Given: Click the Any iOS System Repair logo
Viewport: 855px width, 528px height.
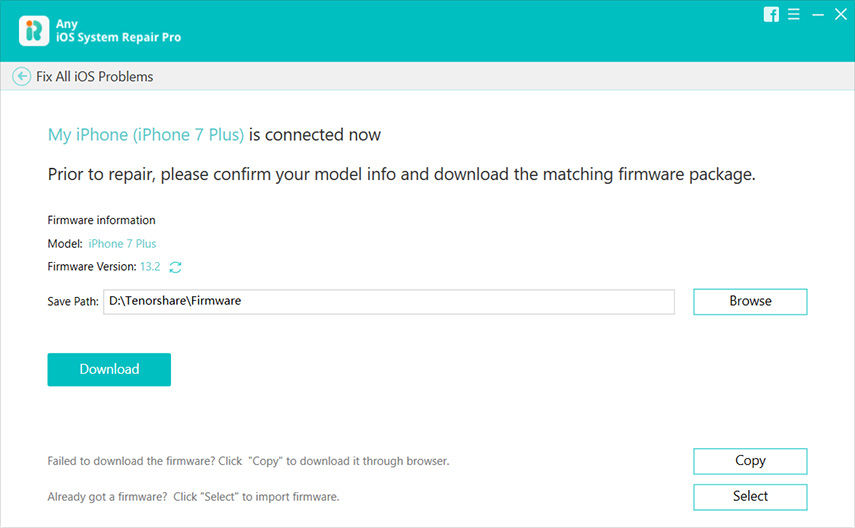Looking at the screenshot, I should pyautogui.click(x=34, y=31).
